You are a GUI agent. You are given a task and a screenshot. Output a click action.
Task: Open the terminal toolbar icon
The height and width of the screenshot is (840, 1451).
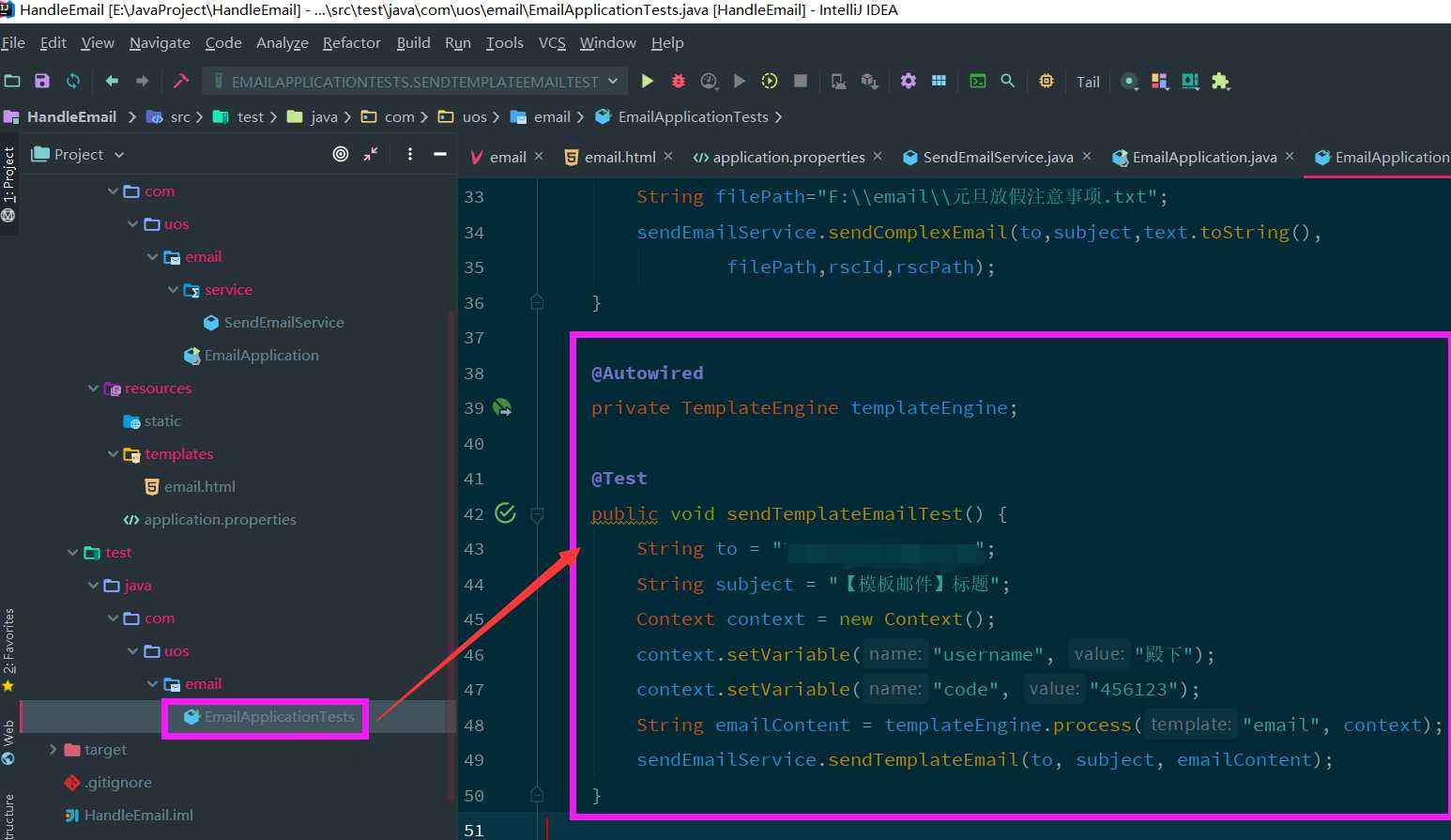[x=978, y=81]
